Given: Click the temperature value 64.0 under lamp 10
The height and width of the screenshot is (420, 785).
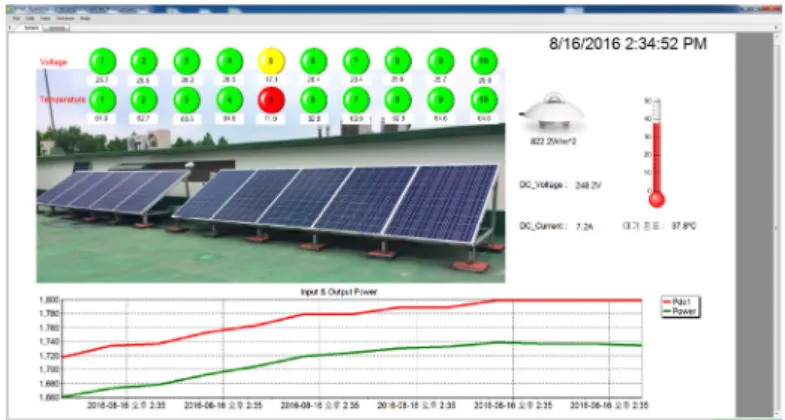Looking at the screenshot, I should (484, 119).
